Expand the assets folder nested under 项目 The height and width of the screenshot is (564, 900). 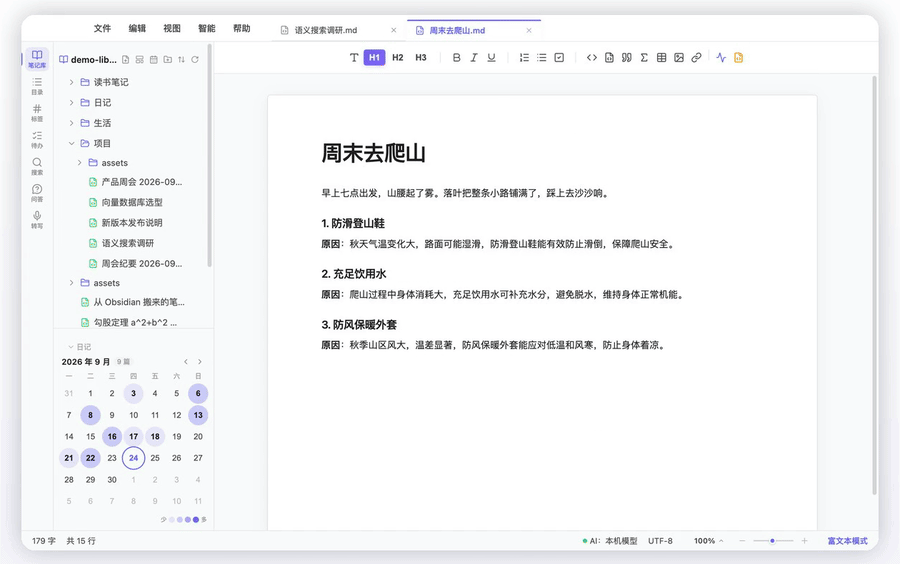point(79,163)
